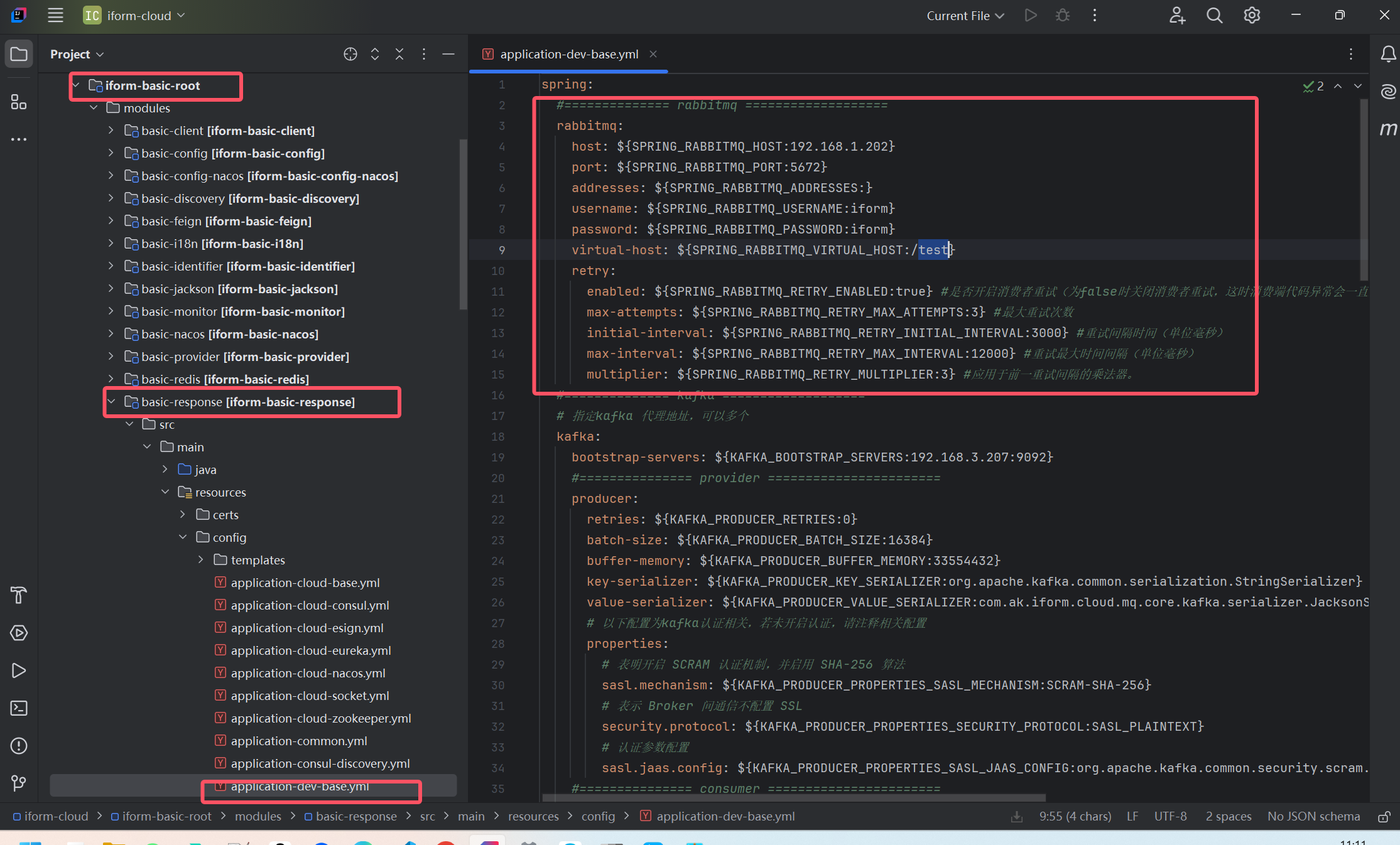This screenshot has height=845, width=1400.
Task: Switch to application-dev-base.yml editor tab
Action: click(568, 54)
